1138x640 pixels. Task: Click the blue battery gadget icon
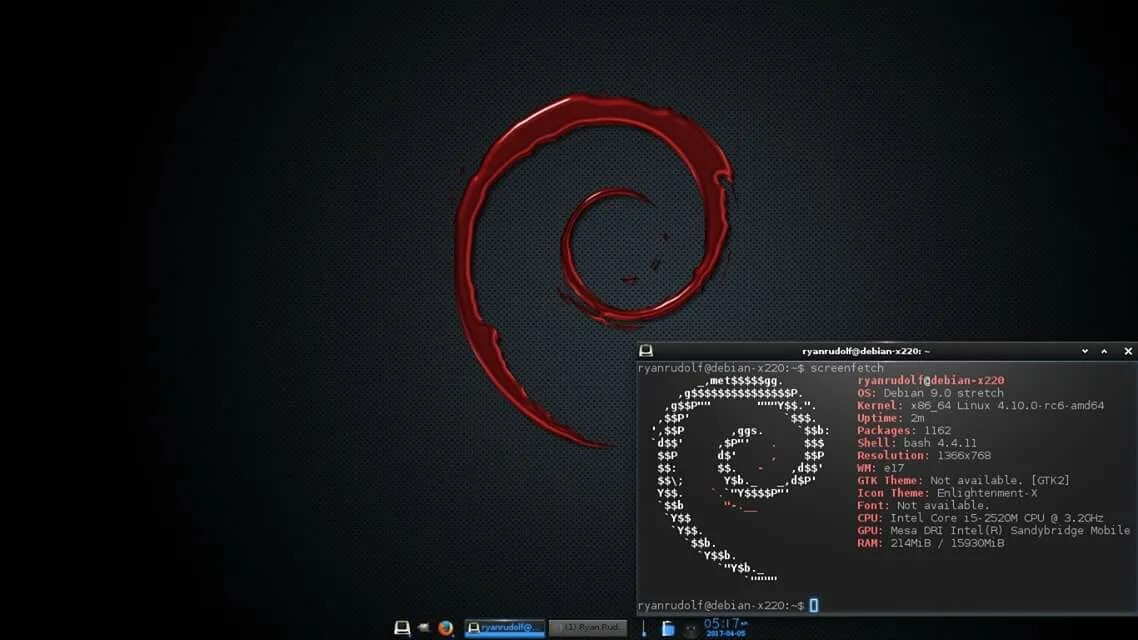(x=668, y=628)
